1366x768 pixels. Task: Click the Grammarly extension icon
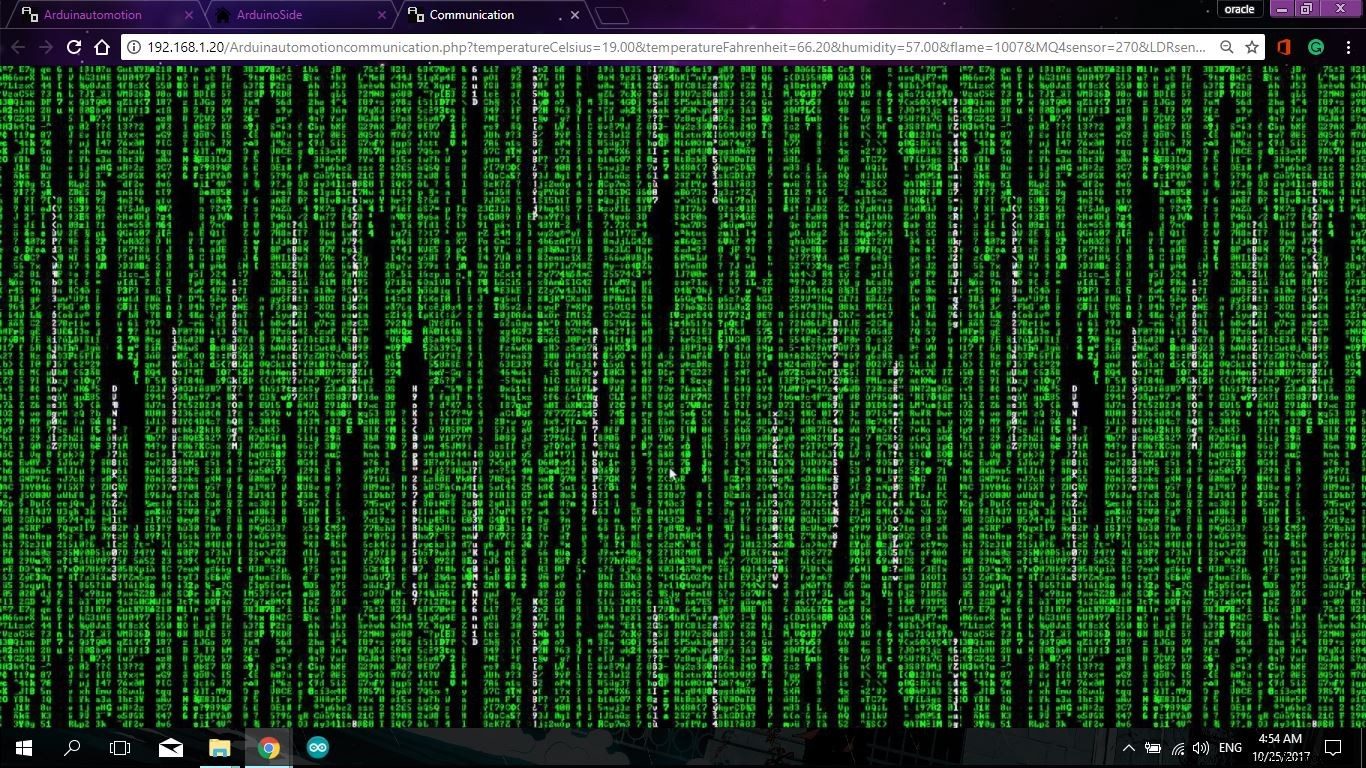tap(1316, 47)
